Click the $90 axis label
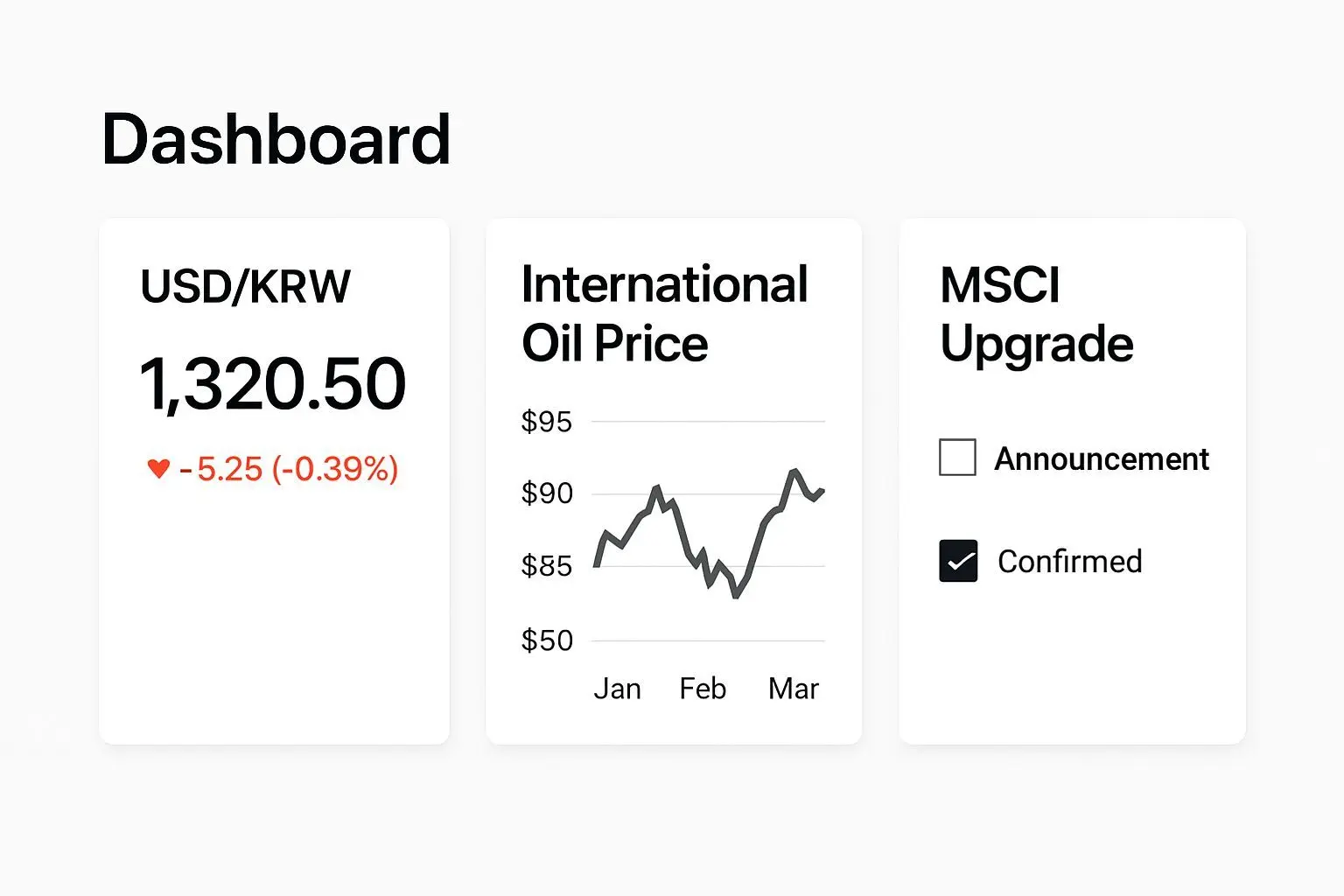1344x896 pixels. tap(546, 493)
